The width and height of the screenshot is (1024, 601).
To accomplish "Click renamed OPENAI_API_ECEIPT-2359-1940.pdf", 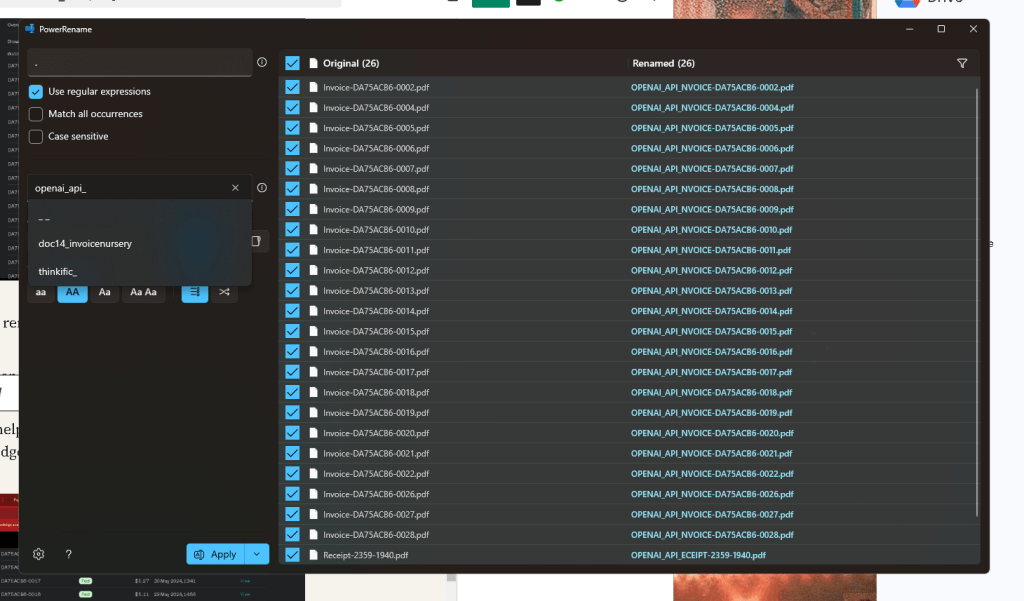I will pos(698,555).
